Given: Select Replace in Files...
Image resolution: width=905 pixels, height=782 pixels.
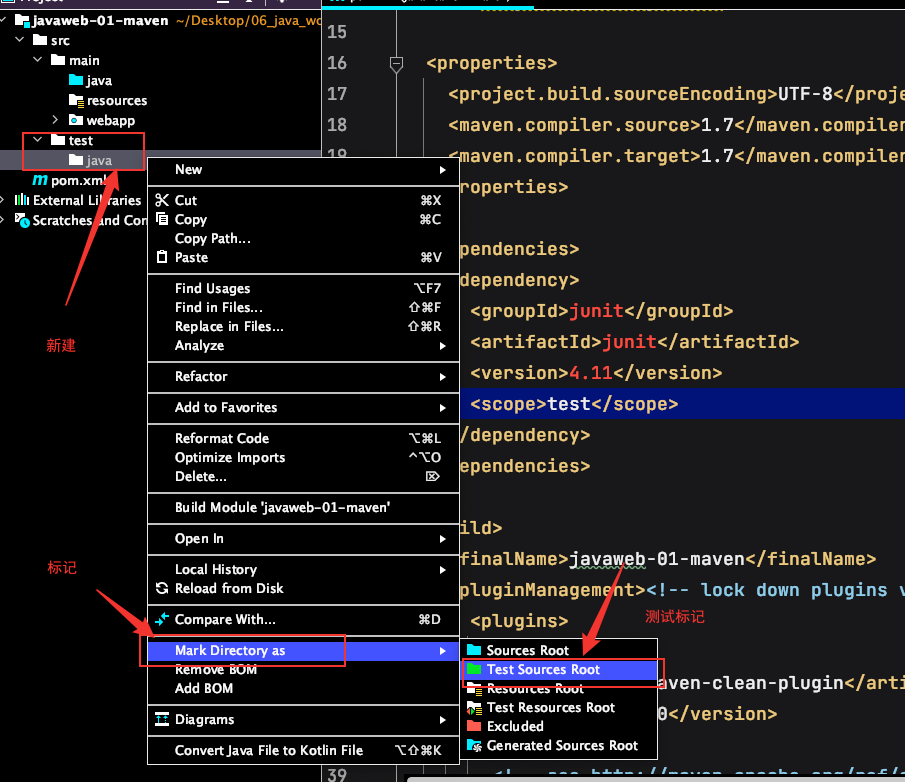Looking at the screenshot, I should click(x=303, y=326).
